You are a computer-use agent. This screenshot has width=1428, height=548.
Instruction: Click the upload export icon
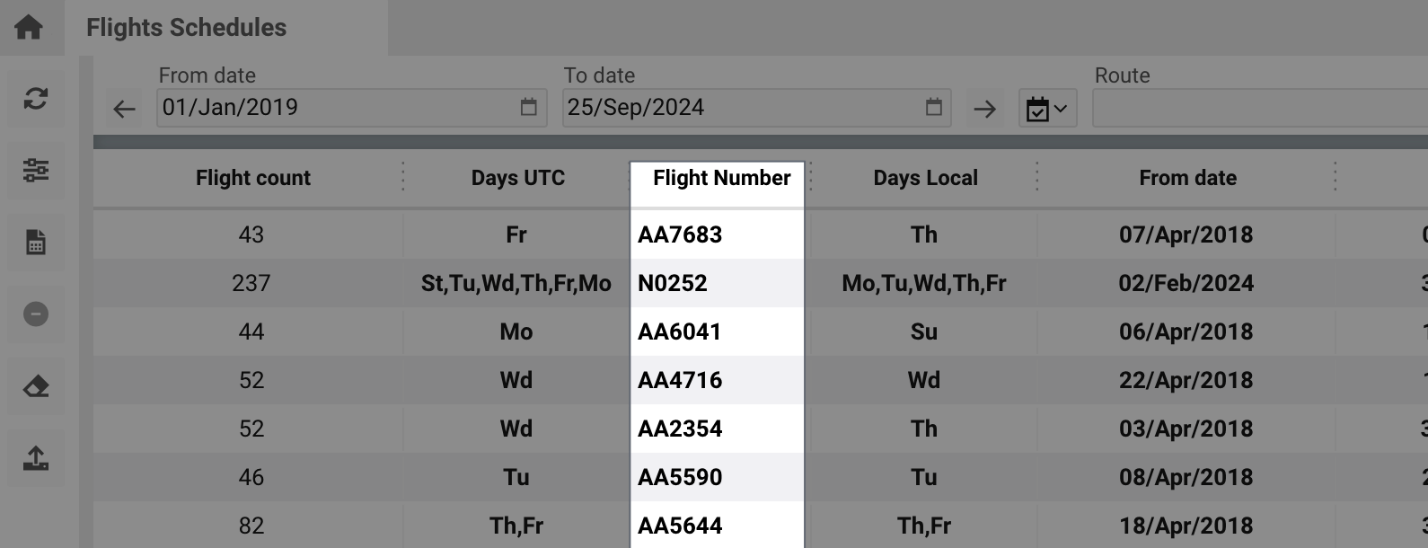[x=35, y=458]
